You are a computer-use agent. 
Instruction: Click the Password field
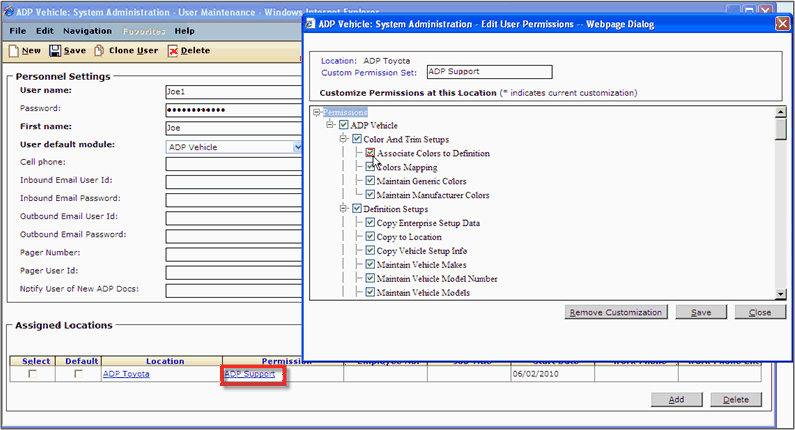pos(234,110)
